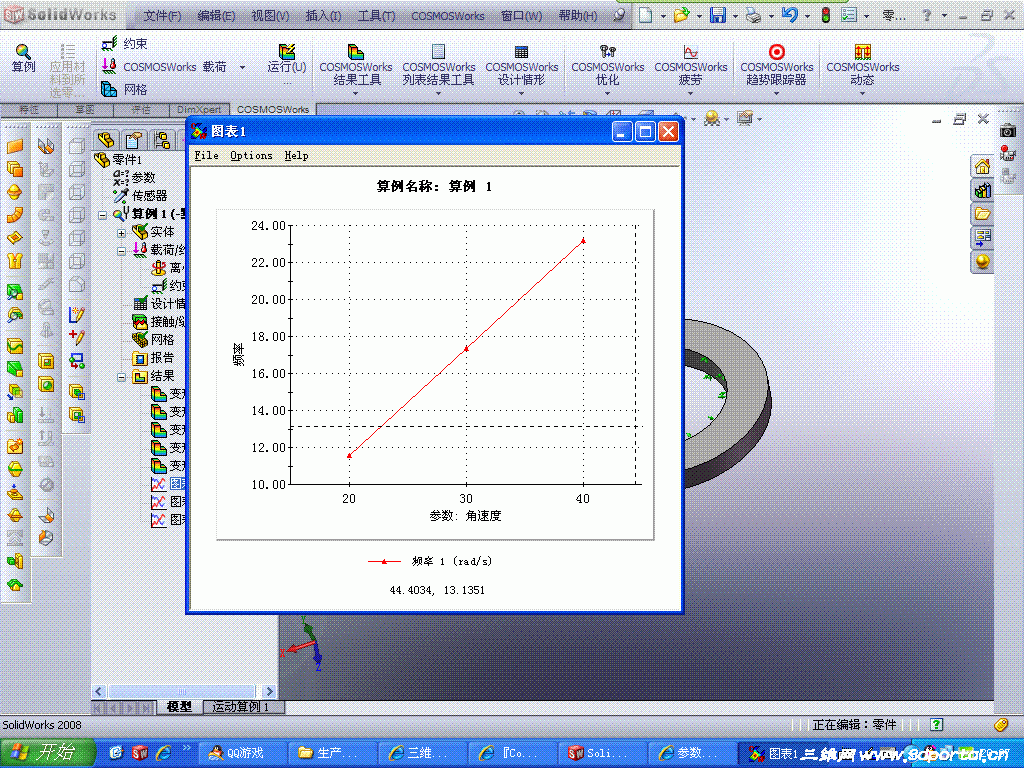Viewport: 1024px width, 768px height.
Task: Click the 算例 (Study) icon in the COSMOSWorks toolbar
Action: click(23, 52)
